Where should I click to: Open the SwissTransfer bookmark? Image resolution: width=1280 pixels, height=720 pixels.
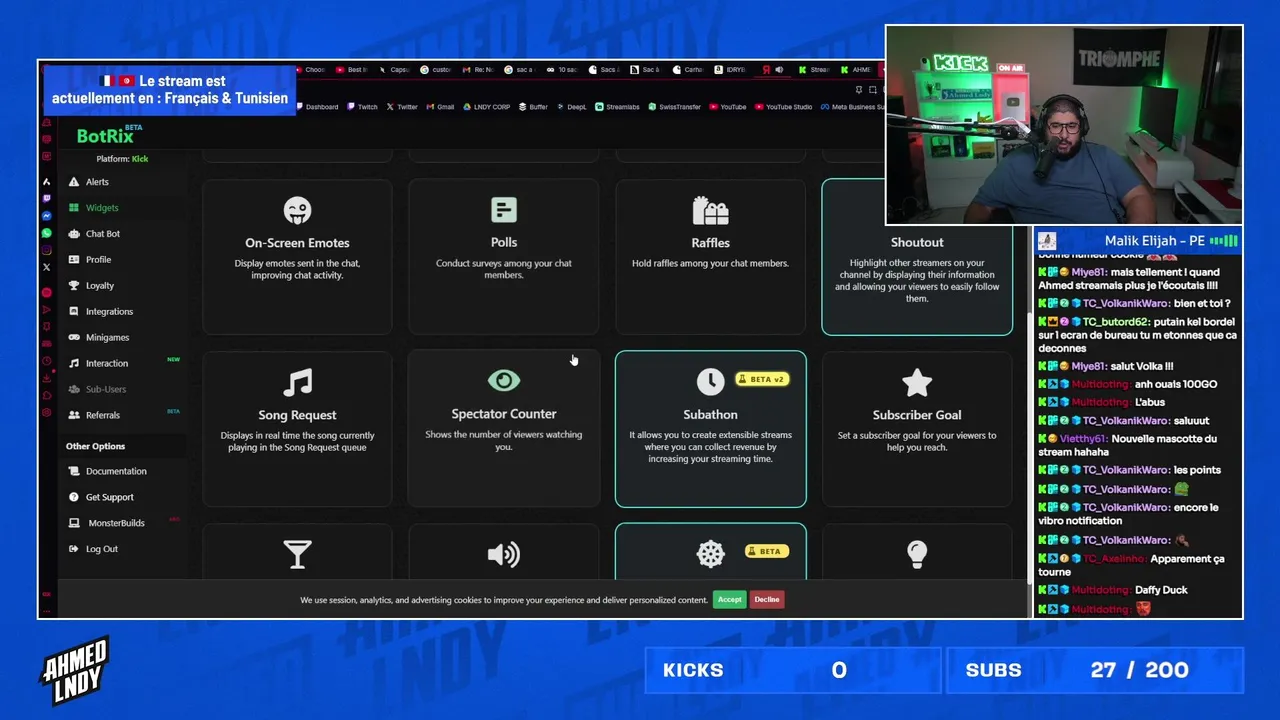click(675, 107)
